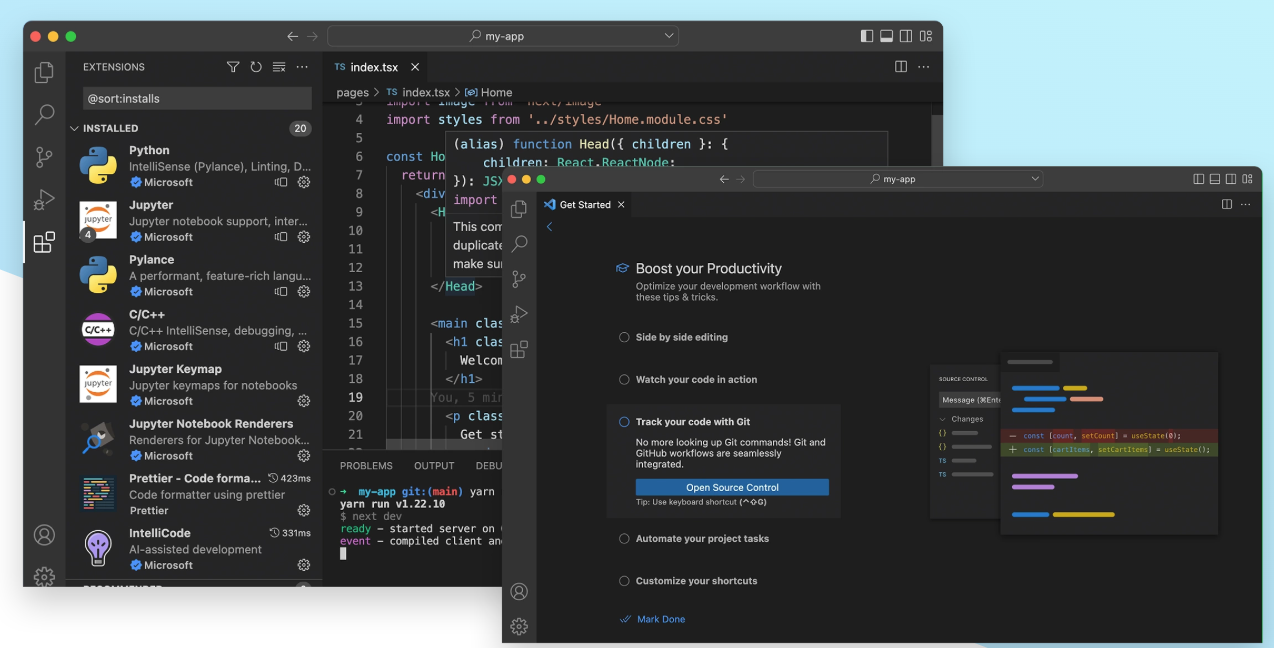
Task: Open Source Control in front window activity bar
Action: [x=519, y=279]
